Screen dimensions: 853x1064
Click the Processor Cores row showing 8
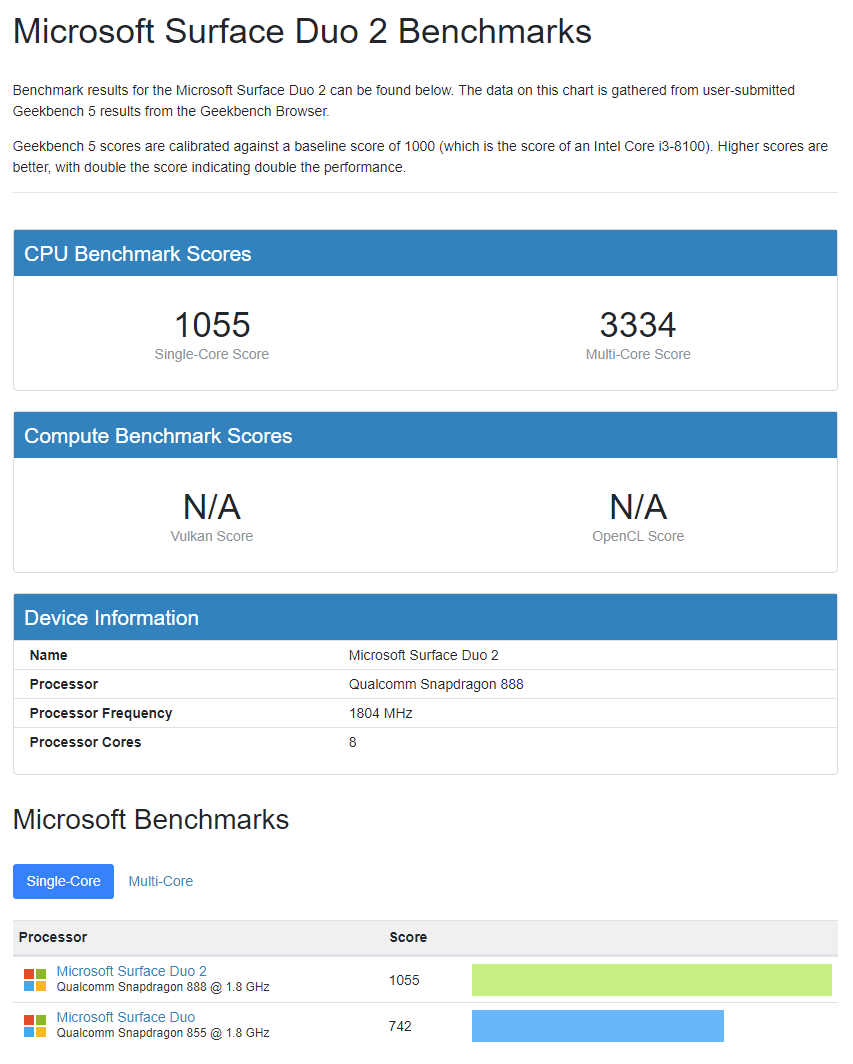[x=350, y=742]
